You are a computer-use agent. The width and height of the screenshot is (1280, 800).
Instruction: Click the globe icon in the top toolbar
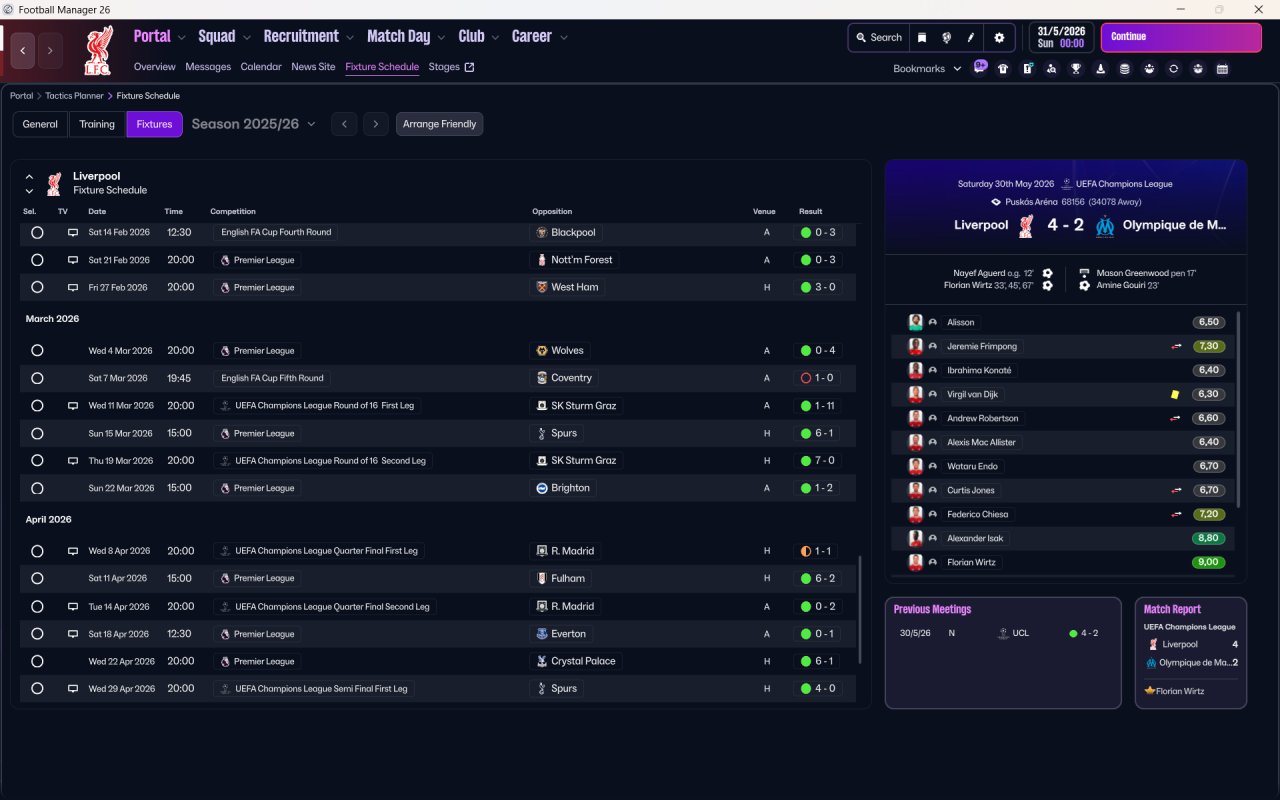(946, 38)
